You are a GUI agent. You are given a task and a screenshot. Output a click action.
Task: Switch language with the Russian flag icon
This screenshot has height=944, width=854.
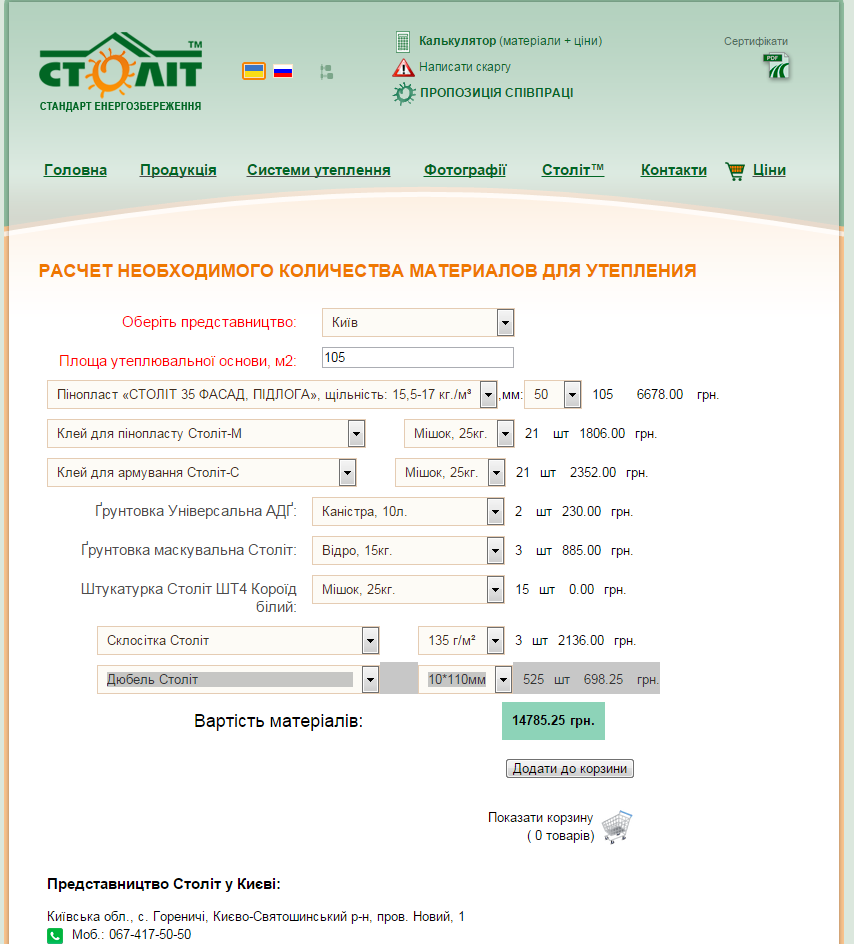point(283,72)
